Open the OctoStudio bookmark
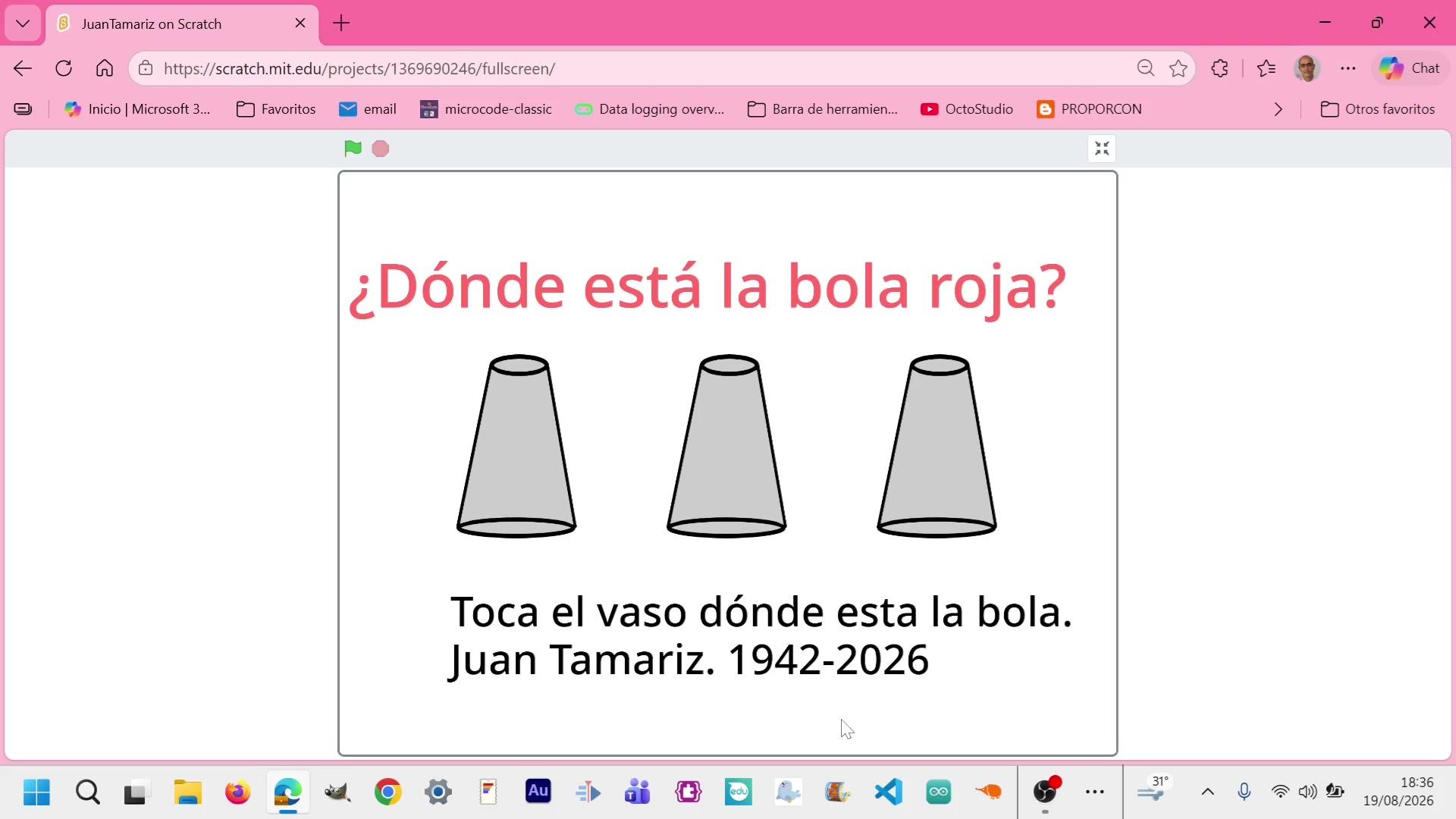 pyautogui.click(x=967, y=109)
